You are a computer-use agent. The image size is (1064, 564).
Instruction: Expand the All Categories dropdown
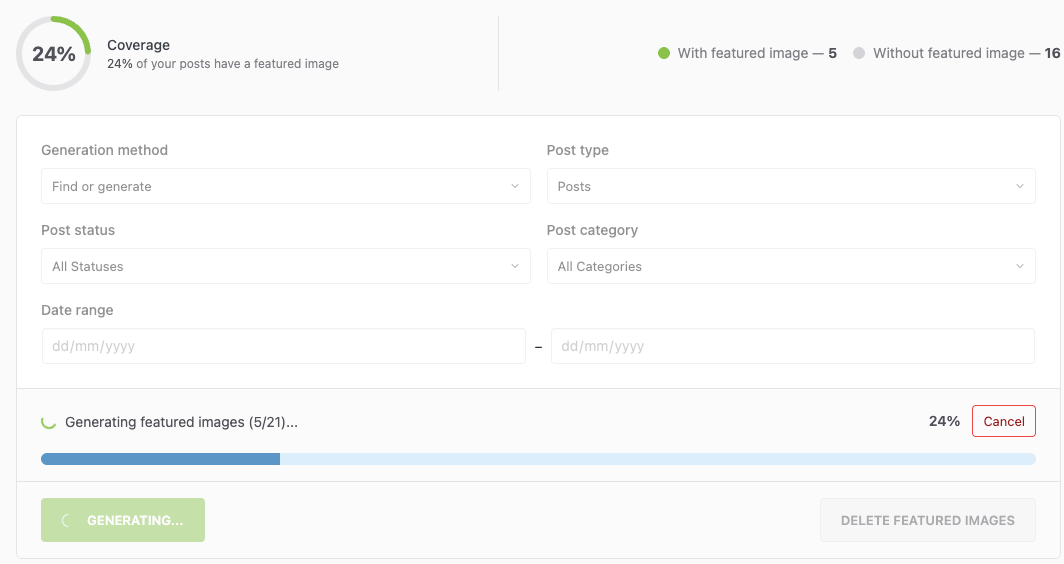click(790, 266)
